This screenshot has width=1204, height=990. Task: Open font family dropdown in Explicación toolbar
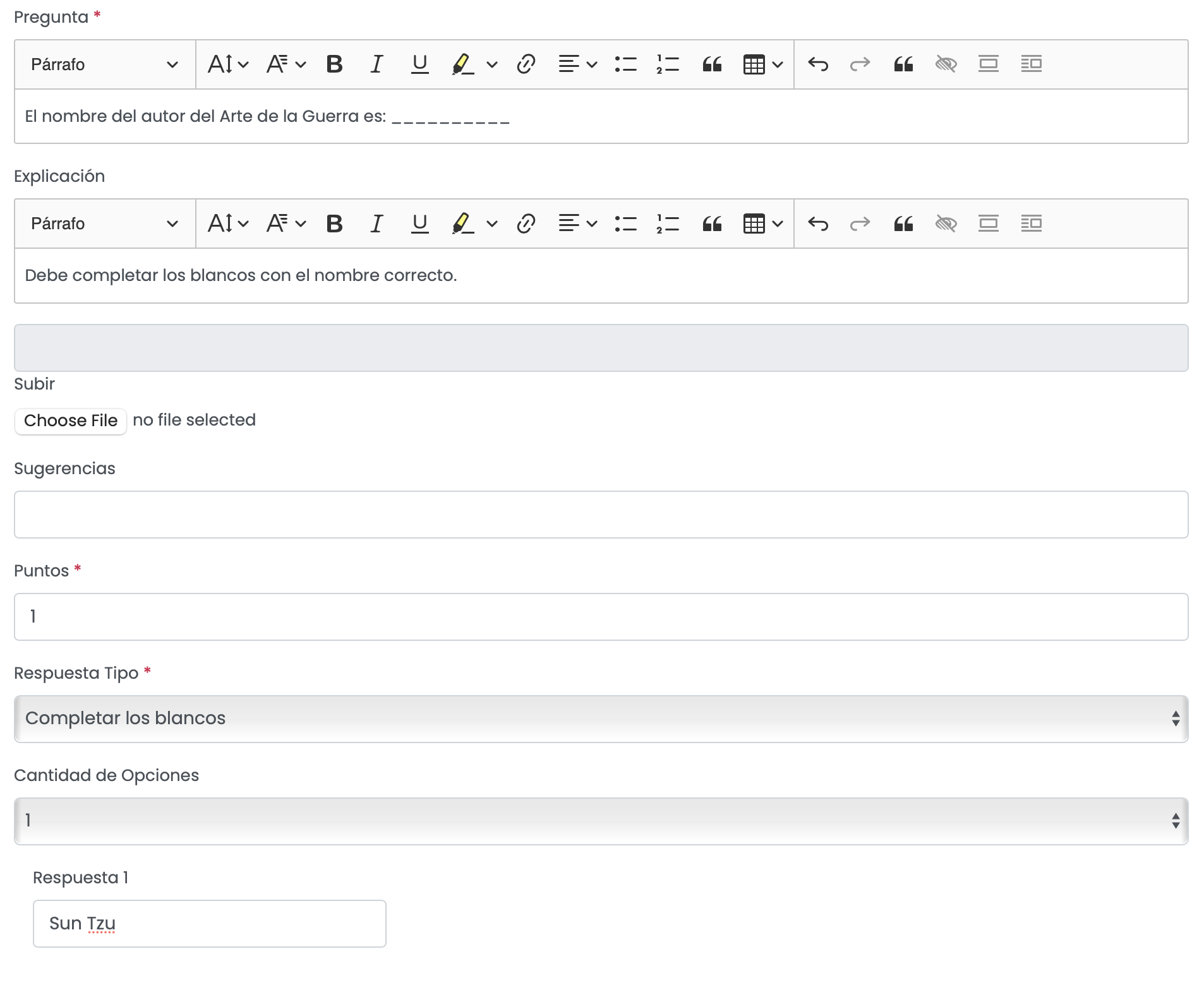click(x=286, y=224)
